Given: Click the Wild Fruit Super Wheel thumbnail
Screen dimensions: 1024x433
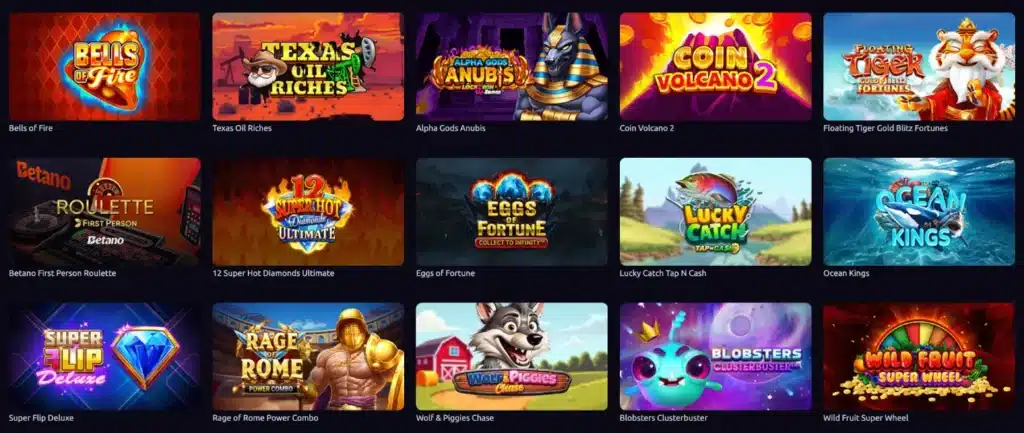Looking at the screenshot, I should [x=920, y=357].
